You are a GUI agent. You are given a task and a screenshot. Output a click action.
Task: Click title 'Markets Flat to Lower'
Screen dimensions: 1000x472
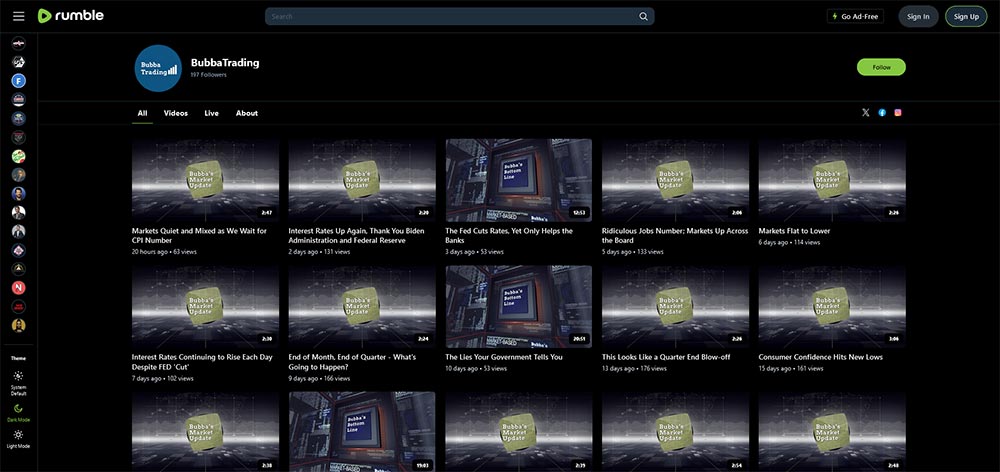click(x=794, y=231)
